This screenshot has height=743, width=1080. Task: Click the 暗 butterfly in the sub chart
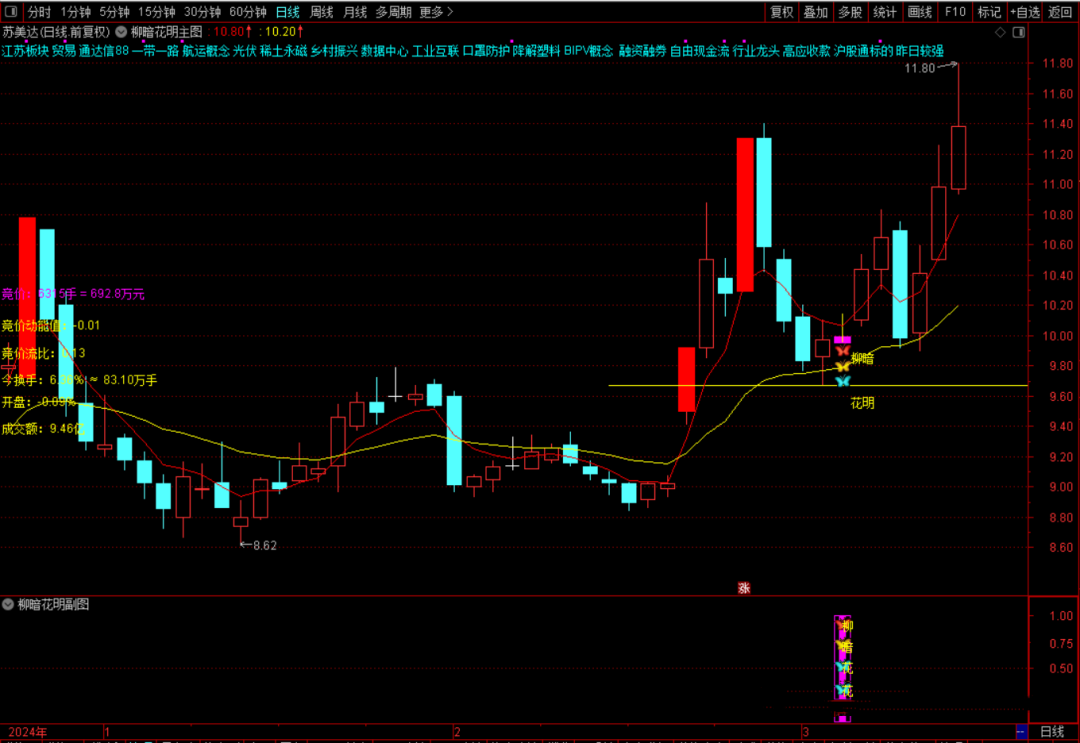844,647
